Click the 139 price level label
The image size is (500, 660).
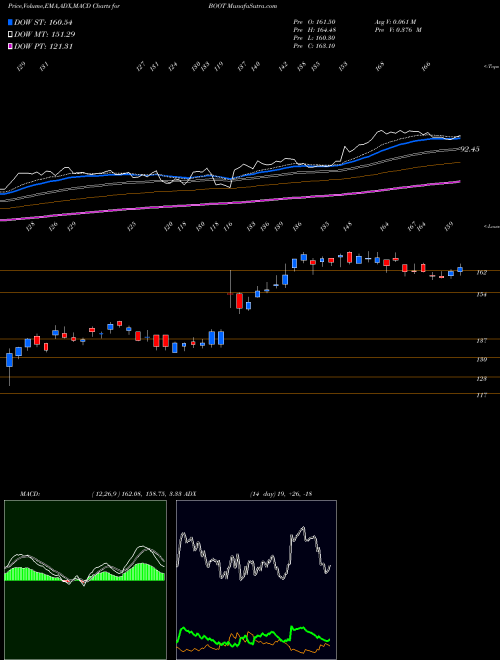point(482,359)
